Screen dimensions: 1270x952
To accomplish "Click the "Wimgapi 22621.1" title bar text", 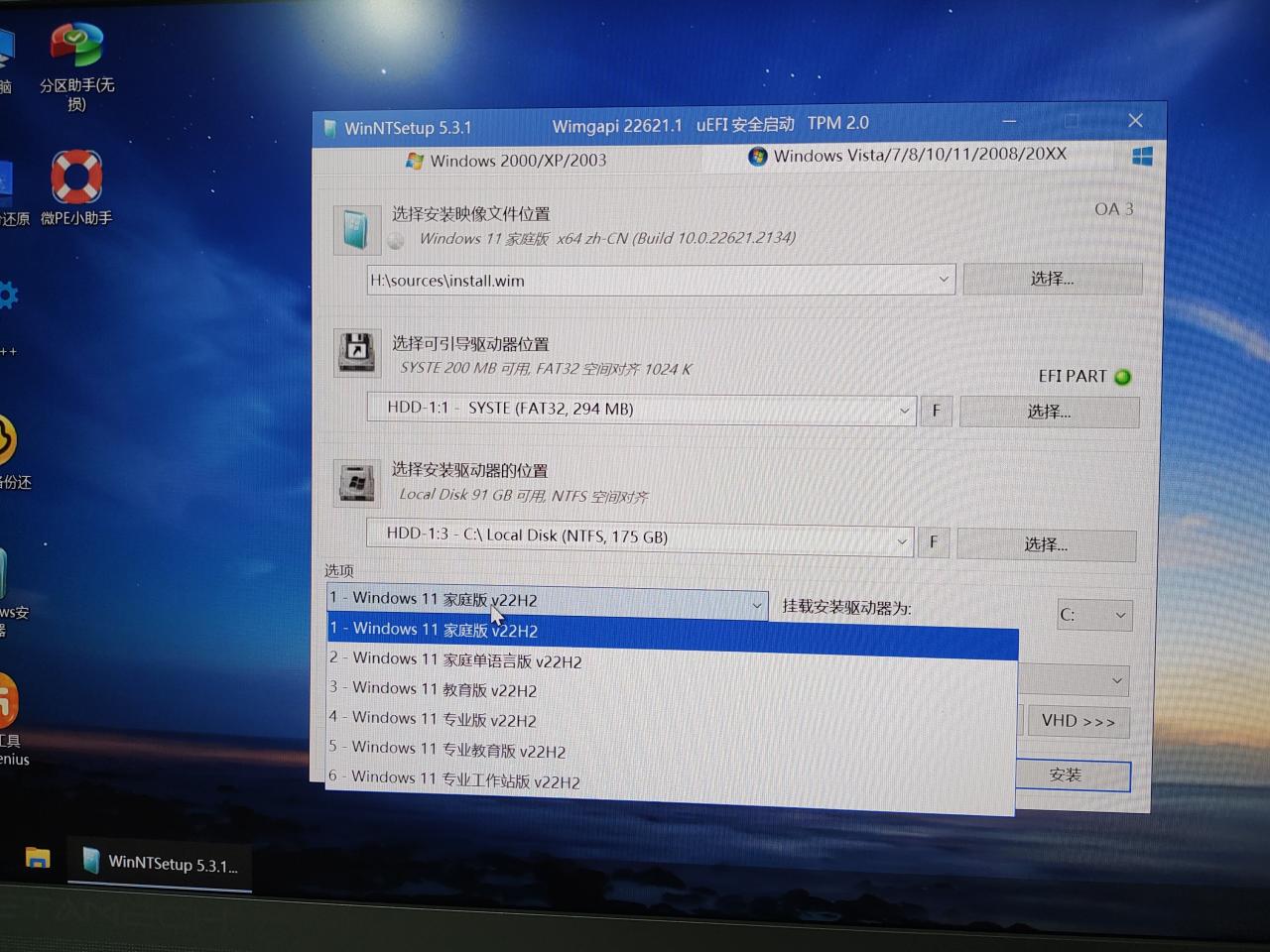I will pyautogui.click(x=617, y=126).
